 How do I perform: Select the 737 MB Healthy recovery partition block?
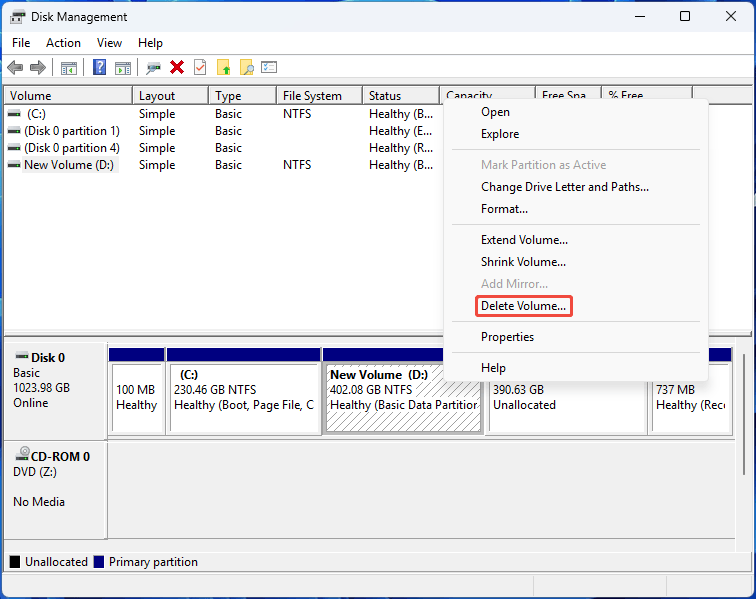691,408
